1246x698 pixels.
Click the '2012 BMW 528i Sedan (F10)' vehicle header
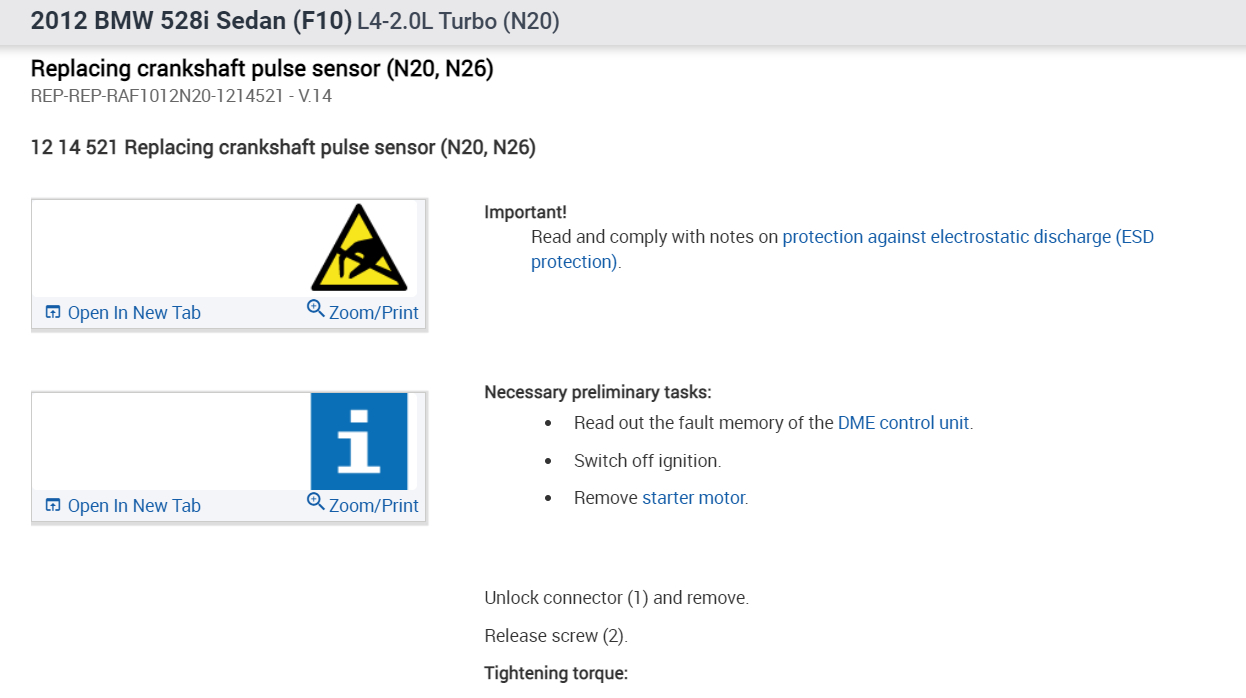coord(191,22)
